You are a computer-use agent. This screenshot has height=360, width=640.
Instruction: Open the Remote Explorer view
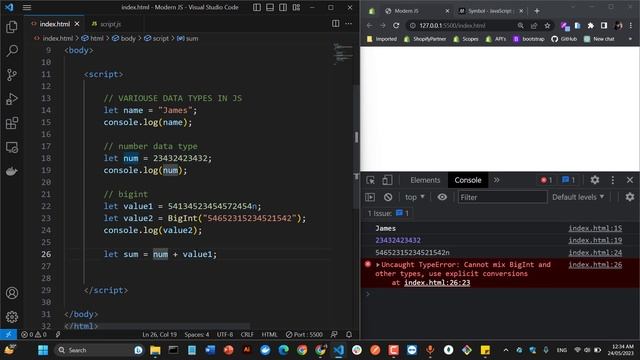click(x=12, y=147)
